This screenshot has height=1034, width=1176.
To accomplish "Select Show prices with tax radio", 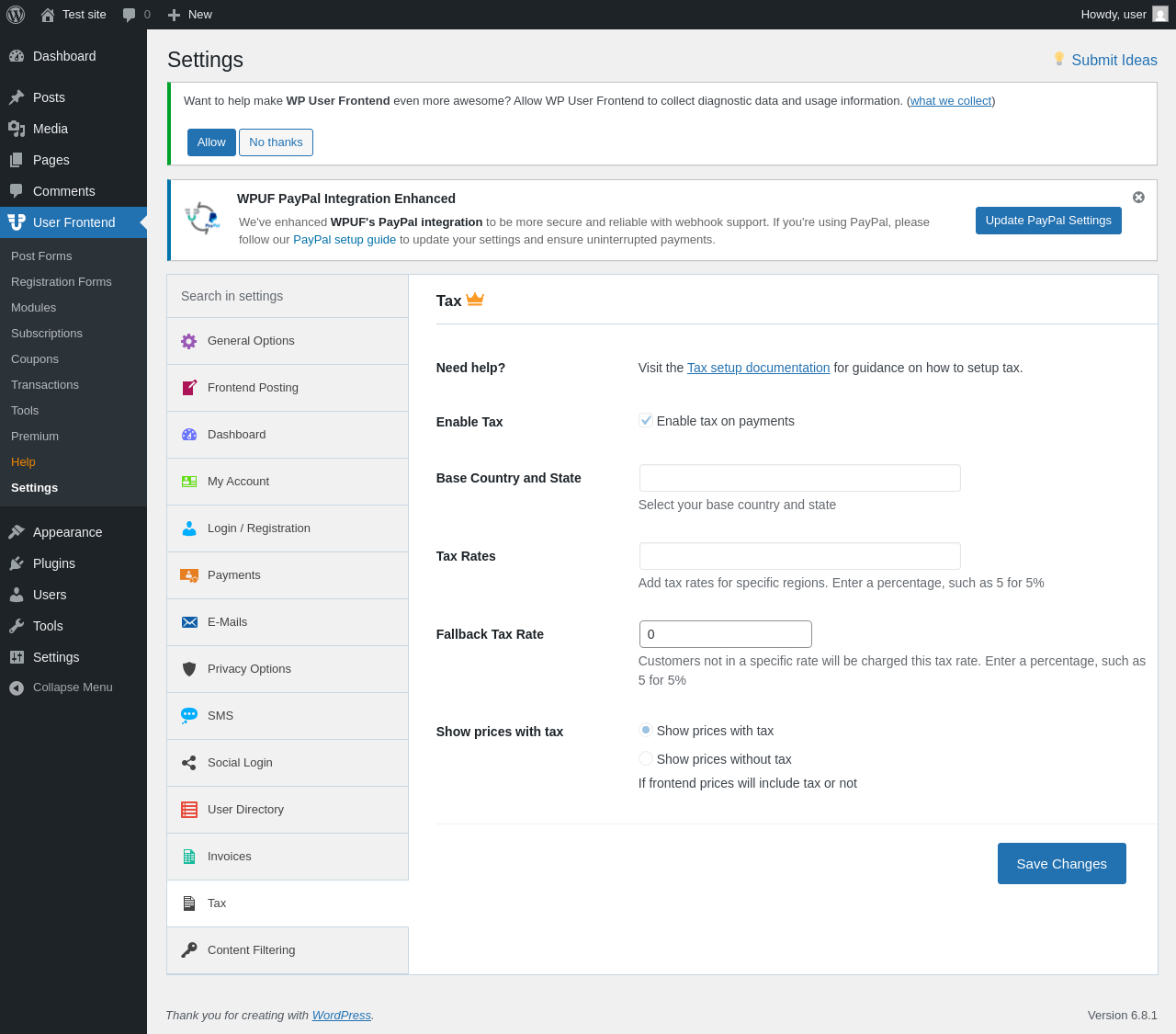I will (x=646, y=731).
